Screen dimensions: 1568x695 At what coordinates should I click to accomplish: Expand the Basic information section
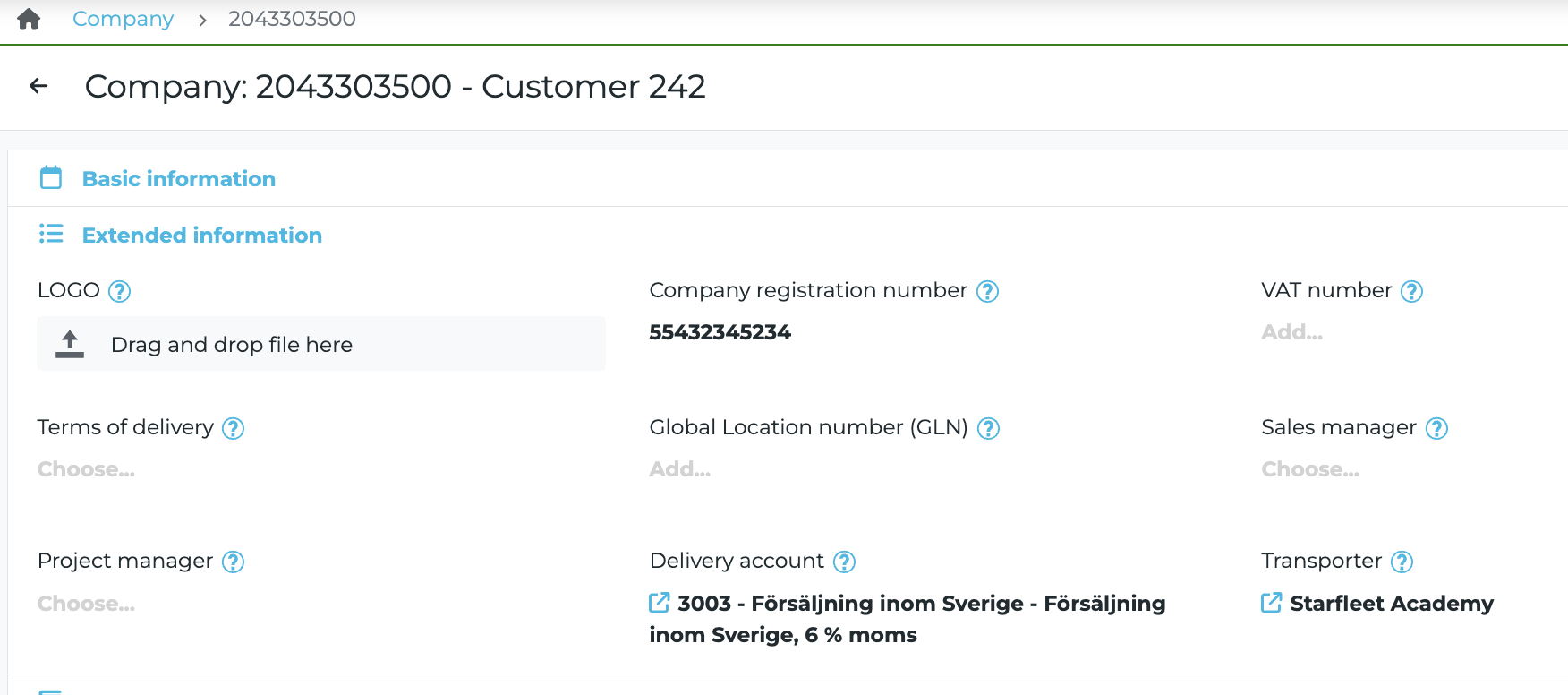click(x=178, y=179)
